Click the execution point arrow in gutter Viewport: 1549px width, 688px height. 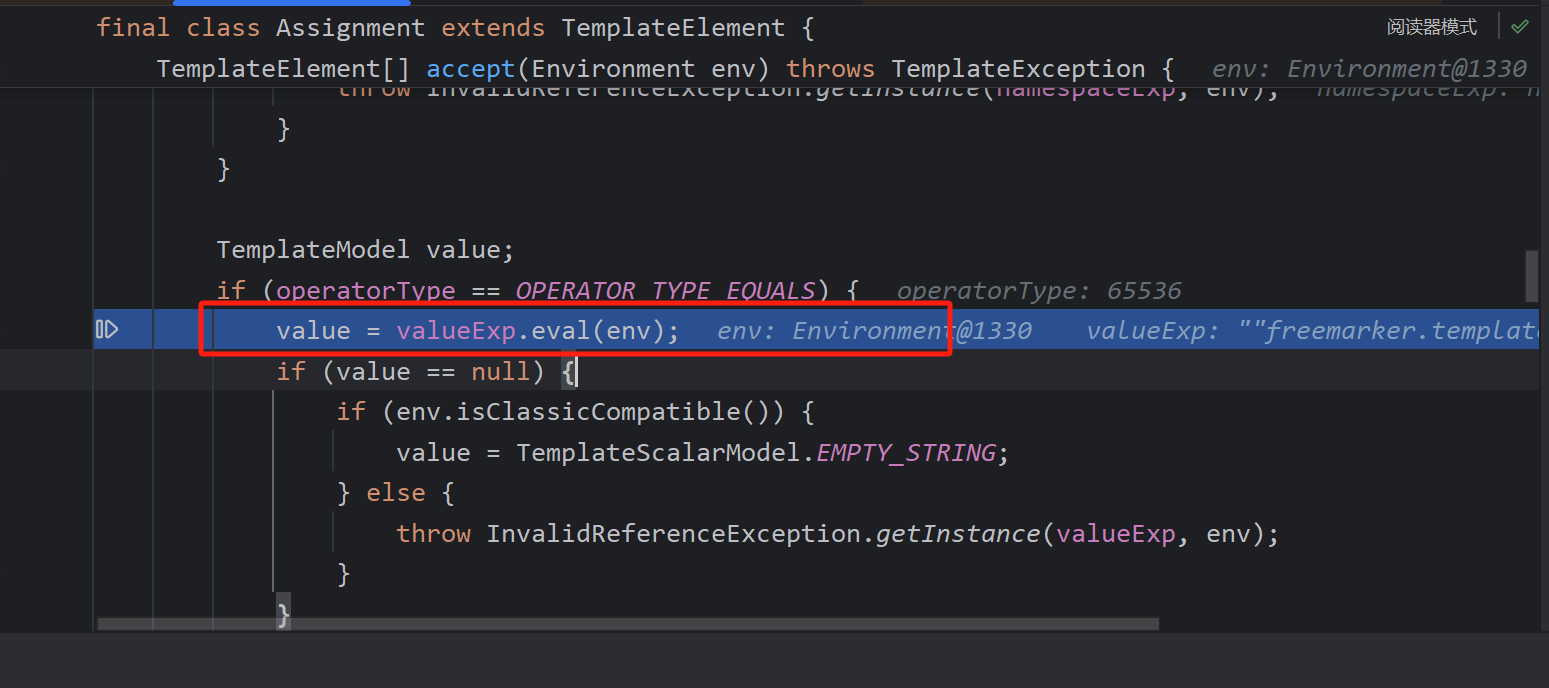point(107,329)
